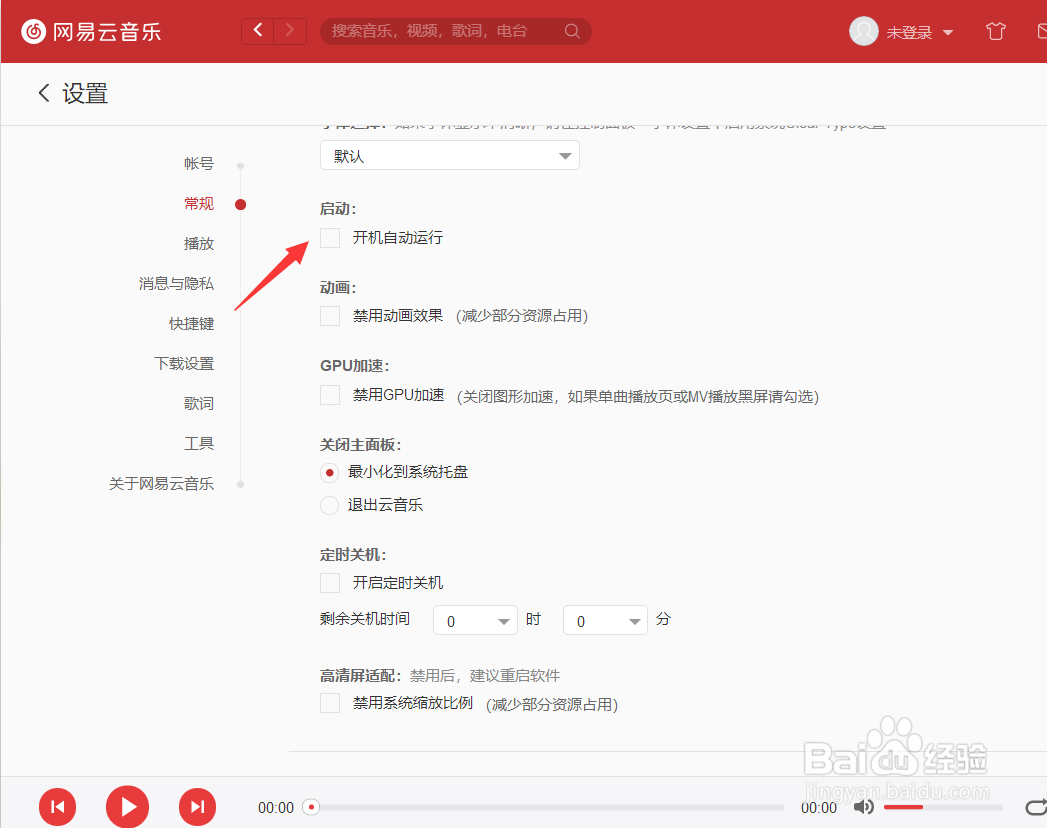
Task: Expand the 未登录 user dropdown
Action: 949,31
